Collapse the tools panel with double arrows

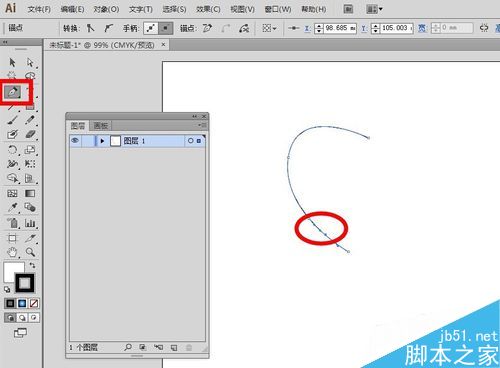tap(5, 42)
